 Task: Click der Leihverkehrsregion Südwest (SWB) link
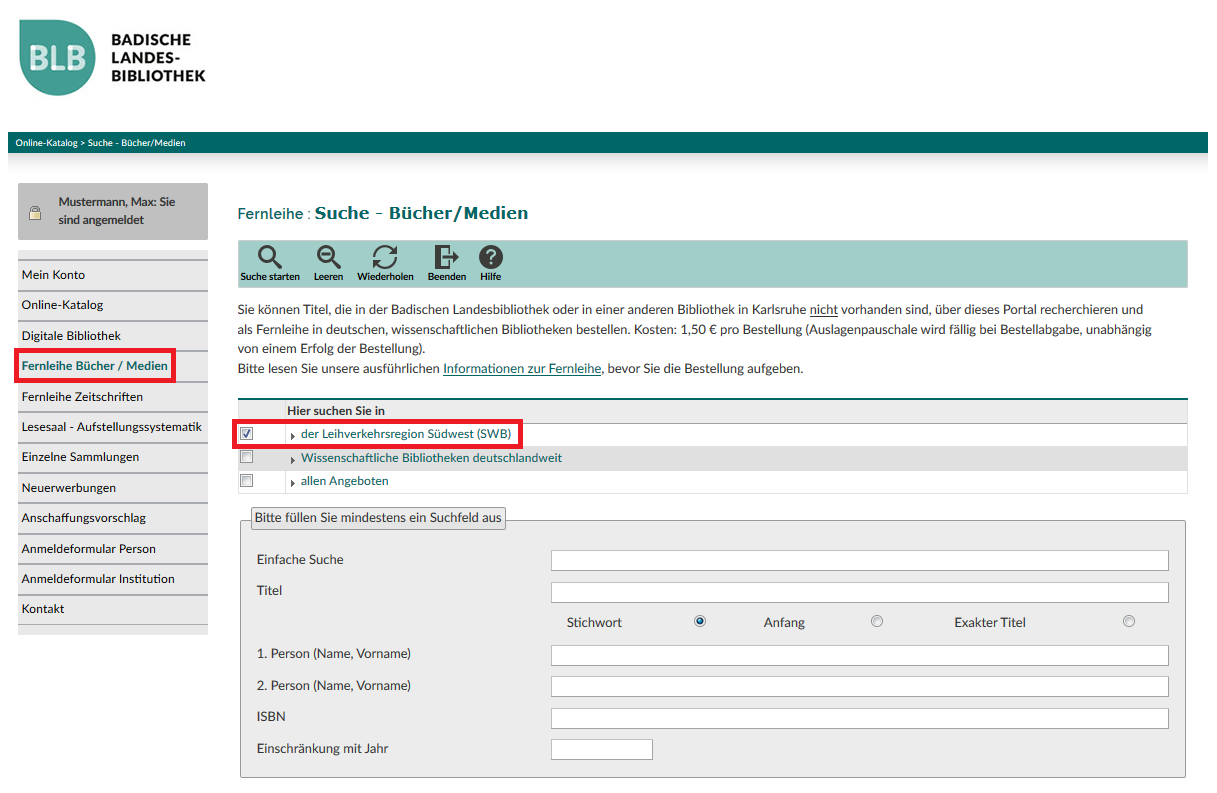(406, 434)
